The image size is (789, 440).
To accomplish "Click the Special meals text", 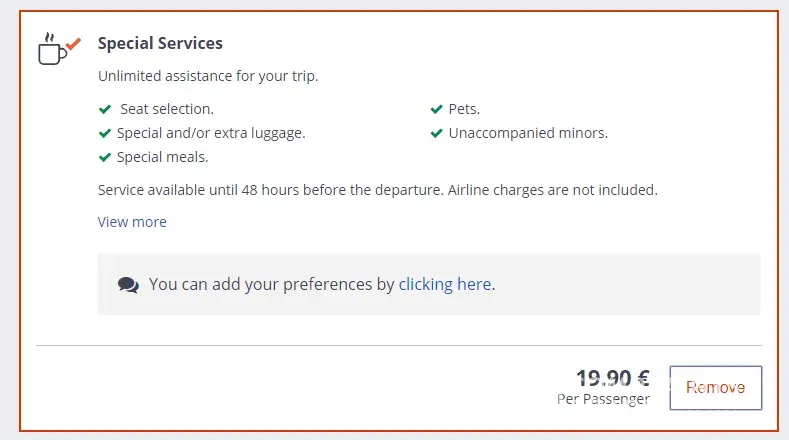I will pos(163,157).
